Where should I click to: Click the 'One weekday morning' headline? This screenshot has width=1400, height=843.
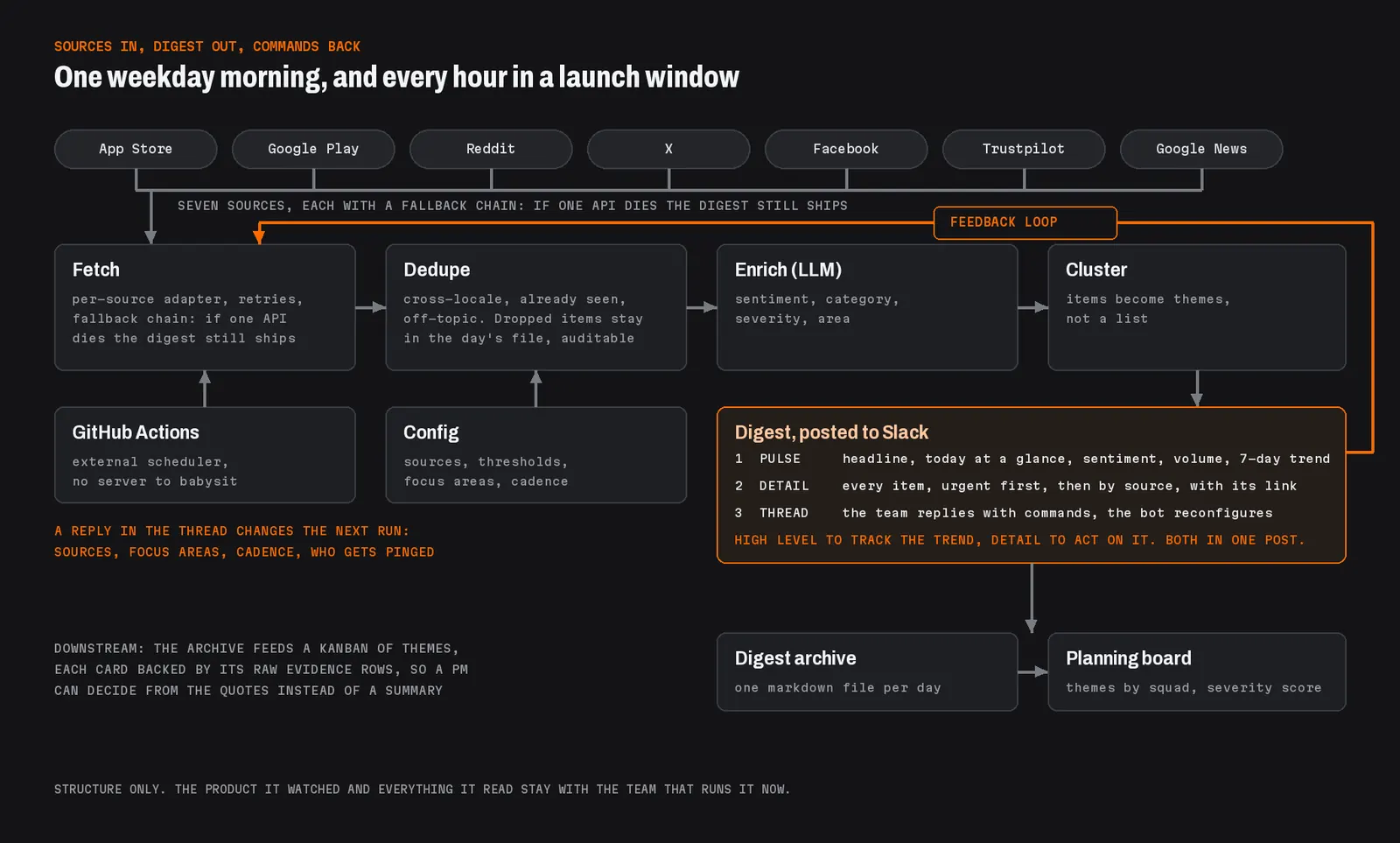tap(396, 77)
